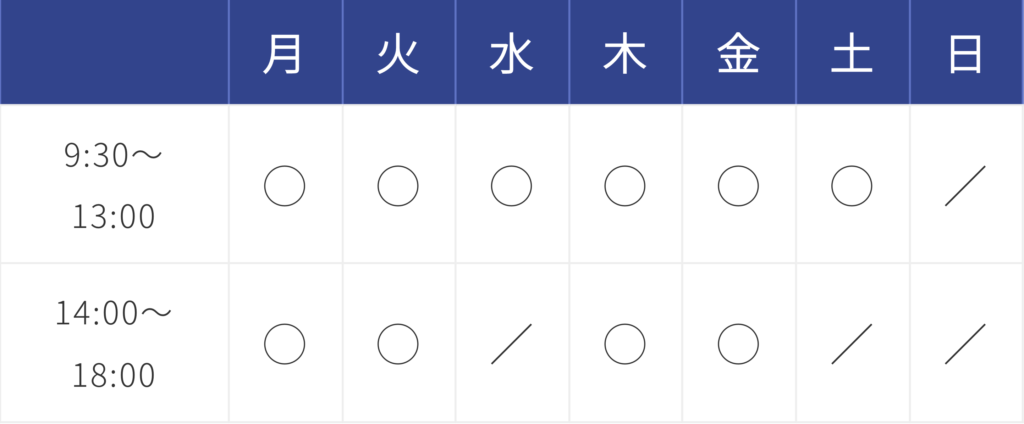Click the Thursday afternoon circle icon
This screenshot has height=424, width=1024.
tap(625, 343)
